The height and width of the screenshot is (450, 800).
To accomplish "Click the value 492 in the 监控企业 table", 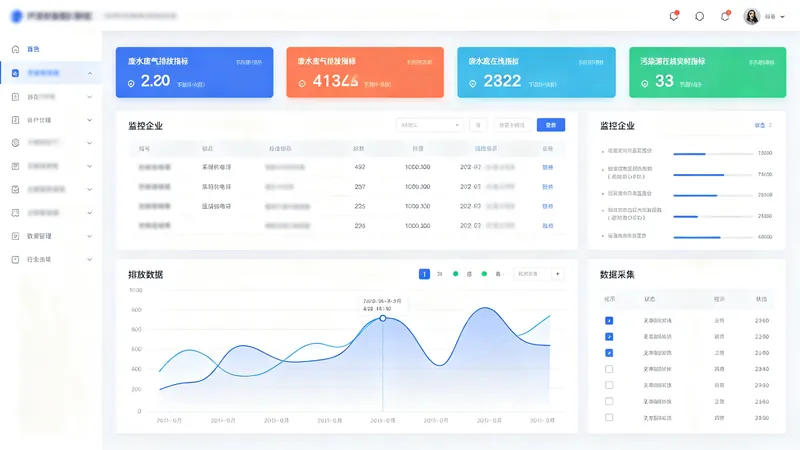I will coord(360,167).
